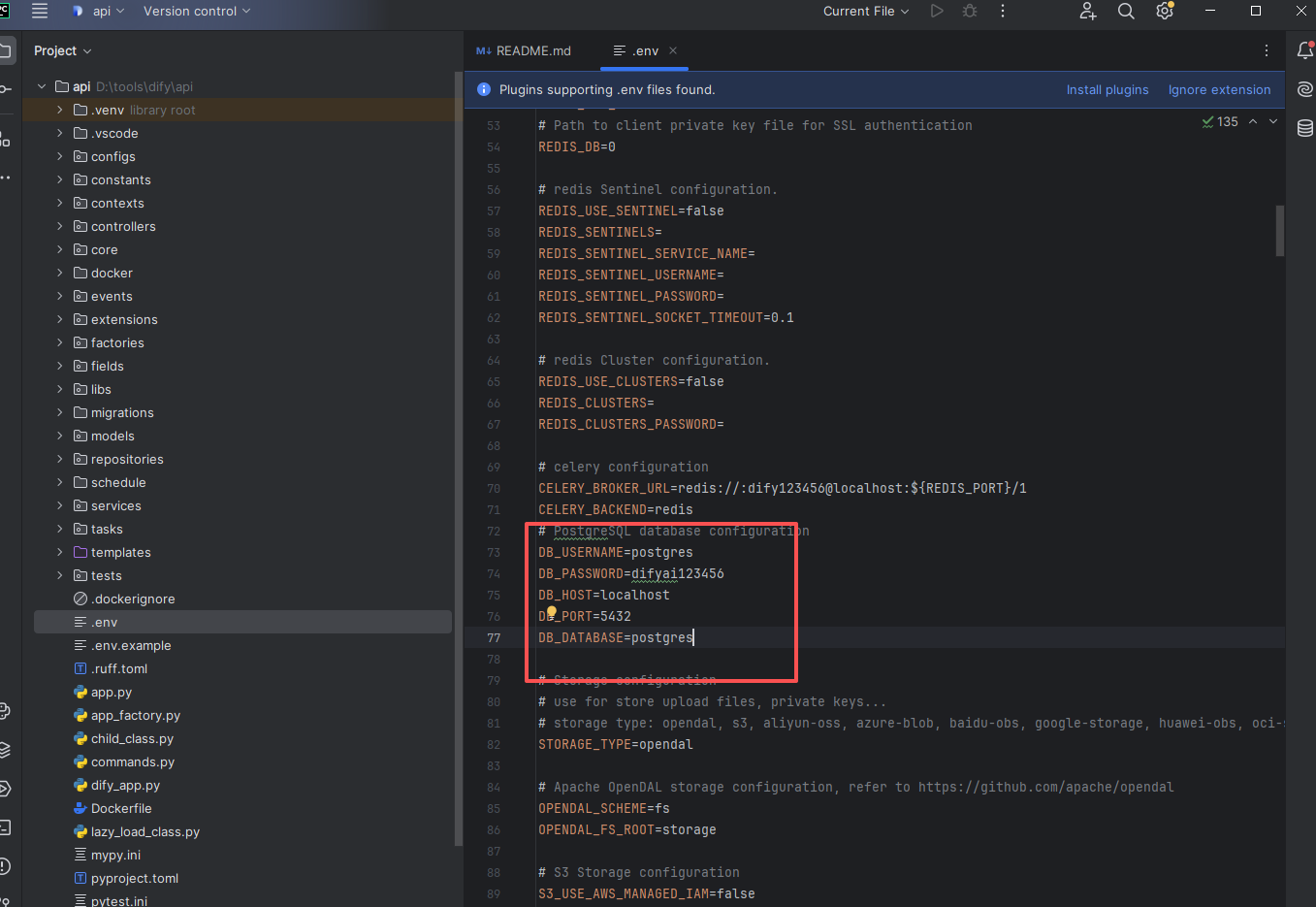
Task: Open the toolbar more actions menu
Action: click(x=1003, y=11)
